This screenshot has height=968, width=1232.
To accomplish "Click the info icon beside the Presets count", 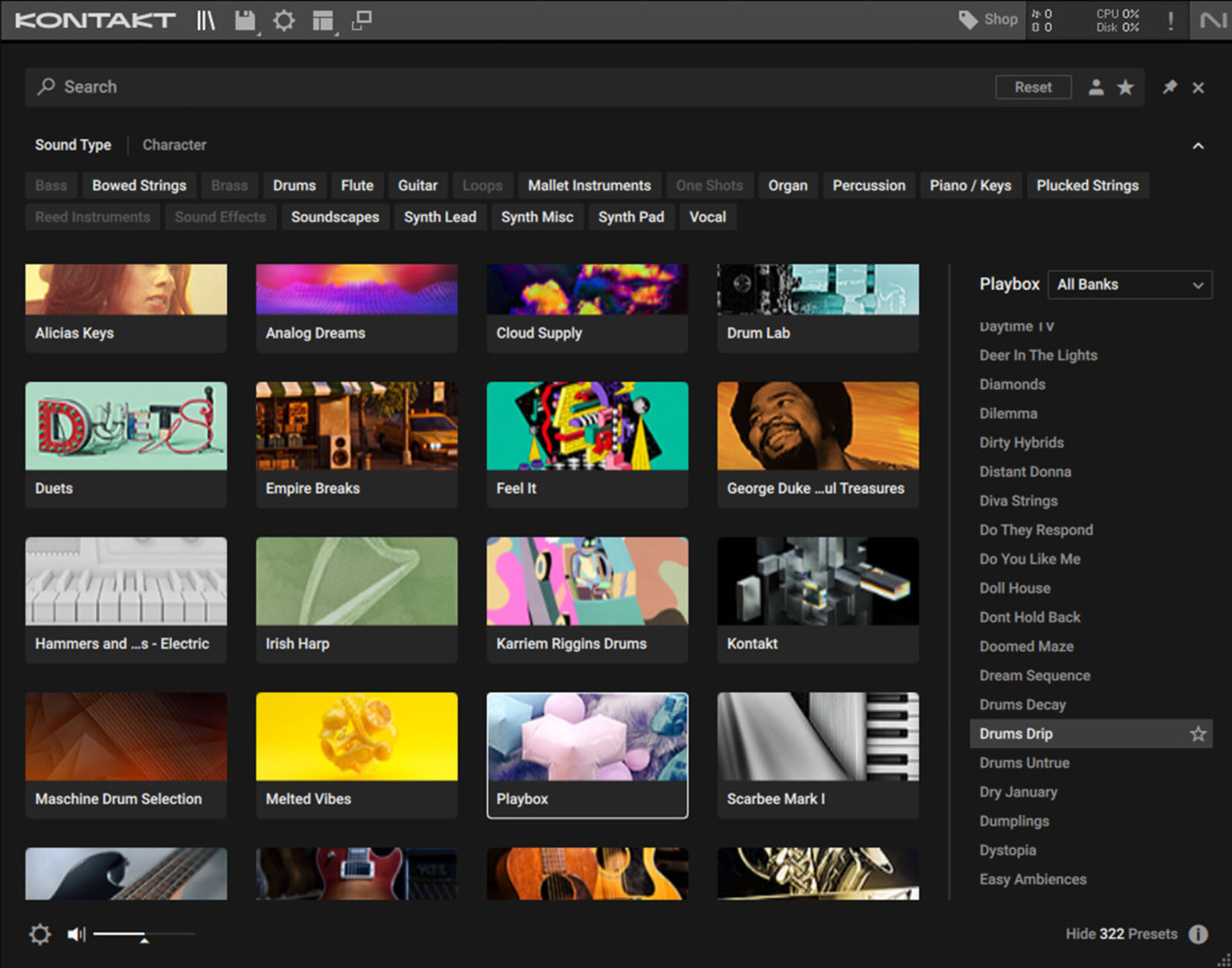I will tap(1197, 934).
